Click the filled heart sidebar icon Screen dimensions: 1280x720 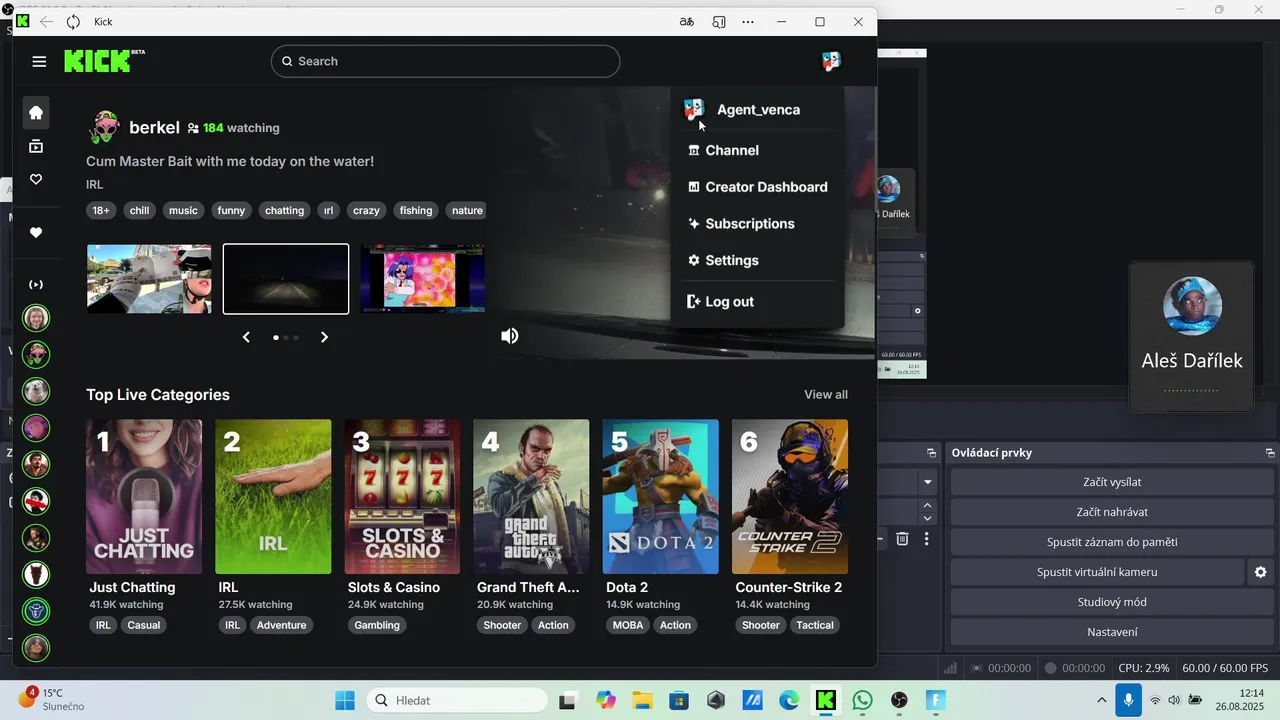pos(36,232)
